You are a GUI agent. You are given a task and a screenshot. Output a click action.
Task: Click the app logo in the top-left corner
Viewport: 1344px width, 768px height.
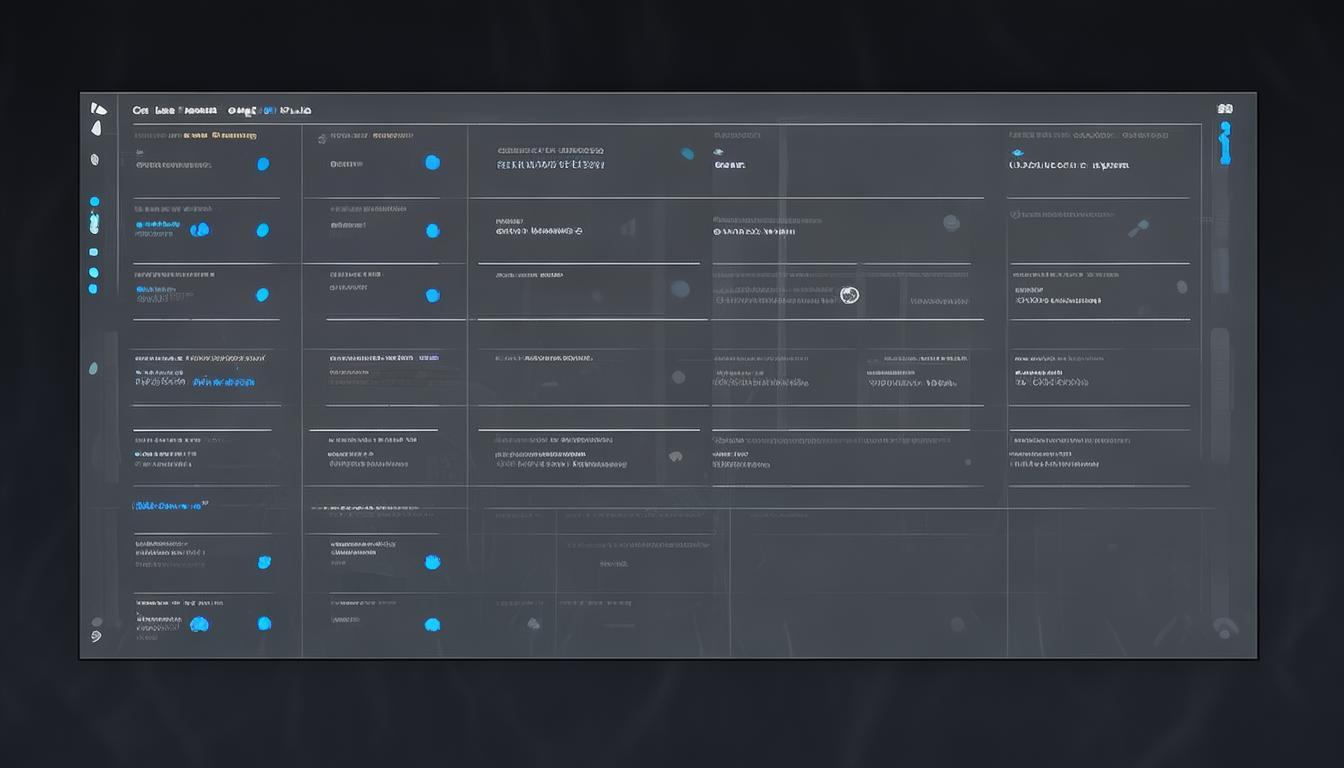coord(97,109)
